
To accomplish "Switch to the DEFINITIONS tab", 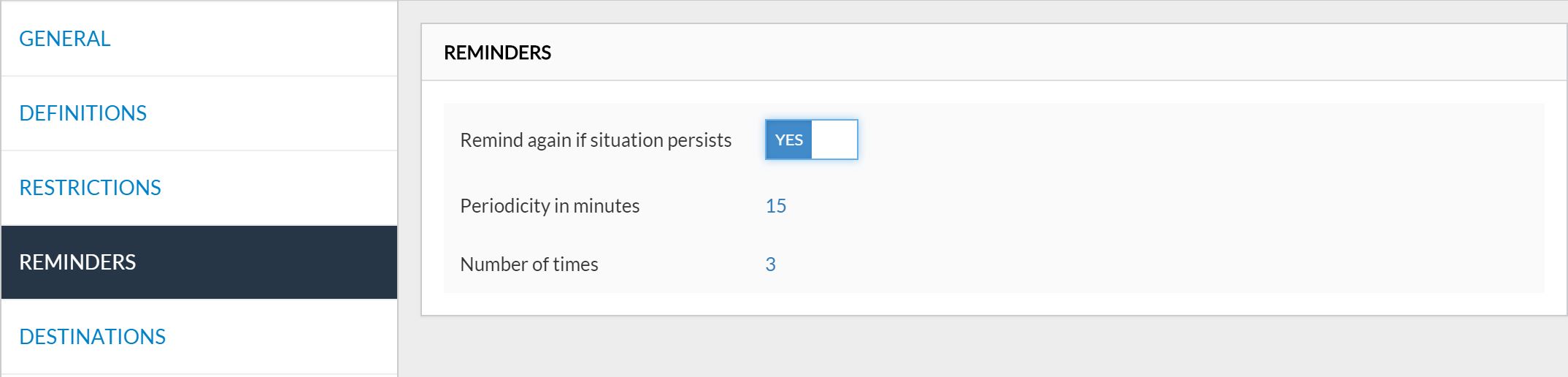I will tap(82, 113).
